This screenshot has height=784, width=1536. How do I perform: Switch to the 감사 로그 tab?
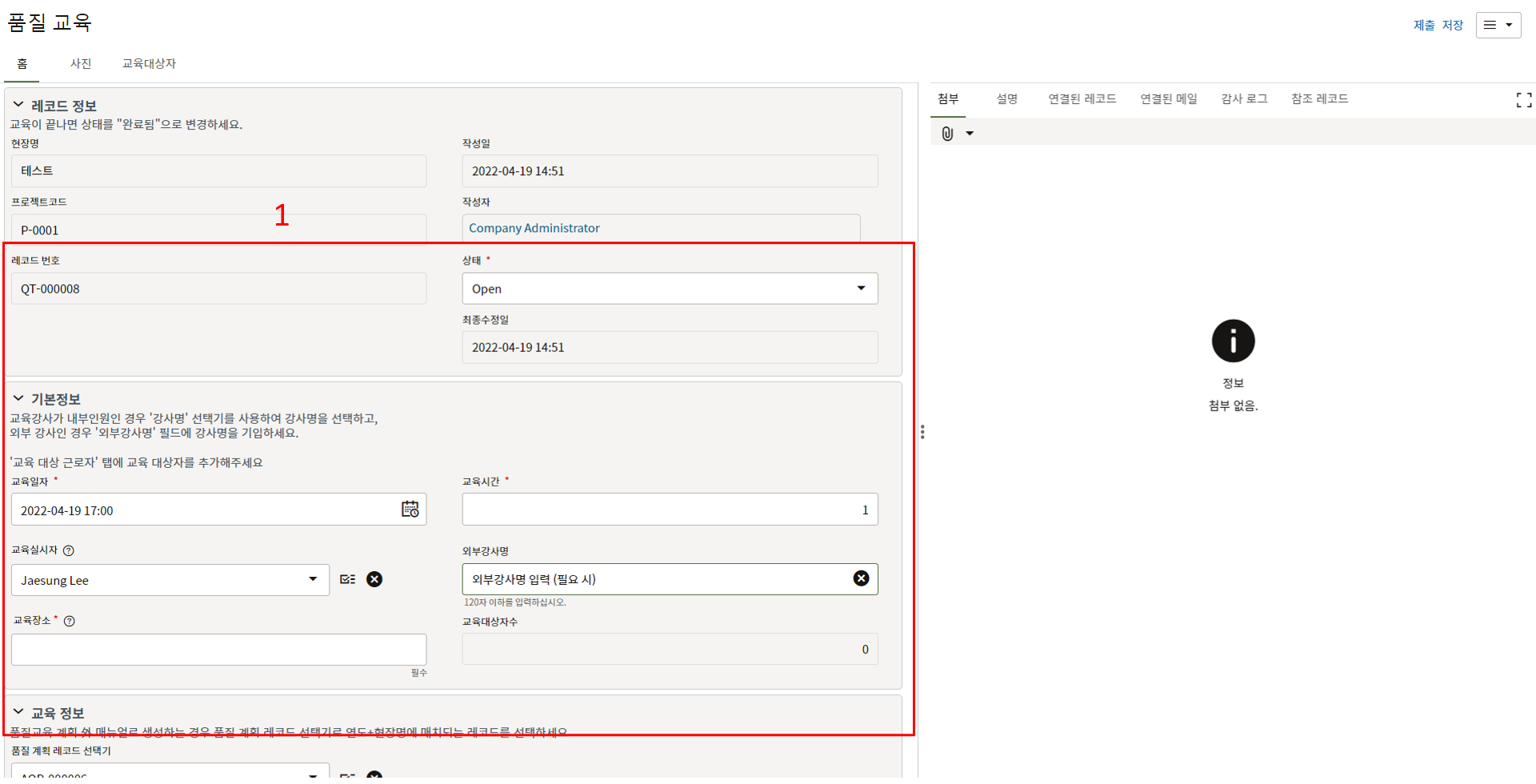(x=1244, y=98)
